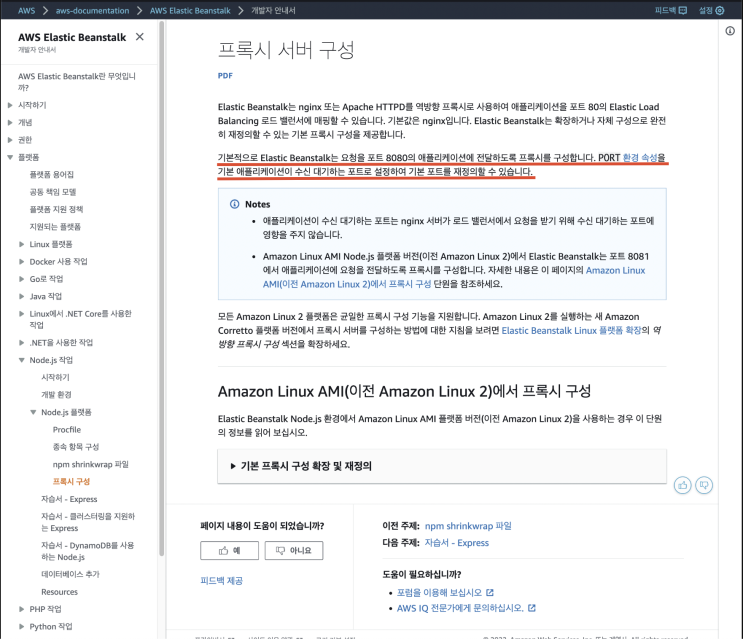Go to AWS breadcrumb
The width and height of the screenshot is (743, 639).
coord(27,10)
